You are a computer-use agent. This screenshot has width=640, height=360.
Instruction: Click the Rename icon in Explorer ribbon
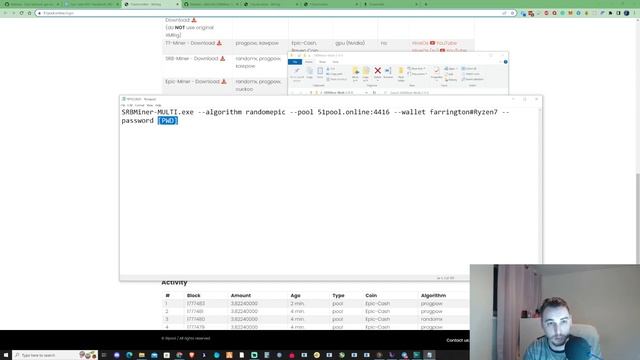pos(388,72)
